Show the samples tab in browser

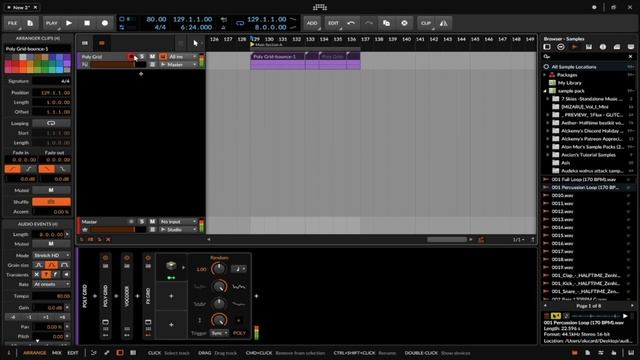coord(574,47)
